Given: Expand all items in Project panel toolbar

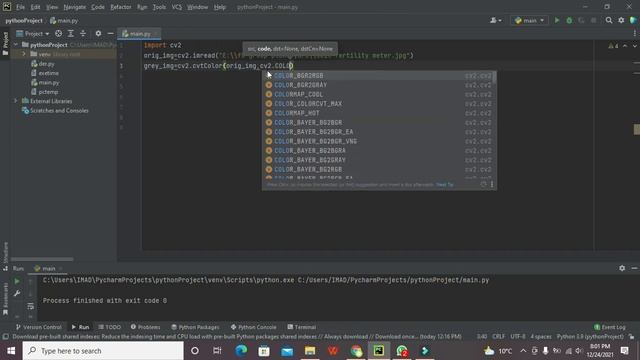Looking at the screenshot, I should (x=71, y=33).
